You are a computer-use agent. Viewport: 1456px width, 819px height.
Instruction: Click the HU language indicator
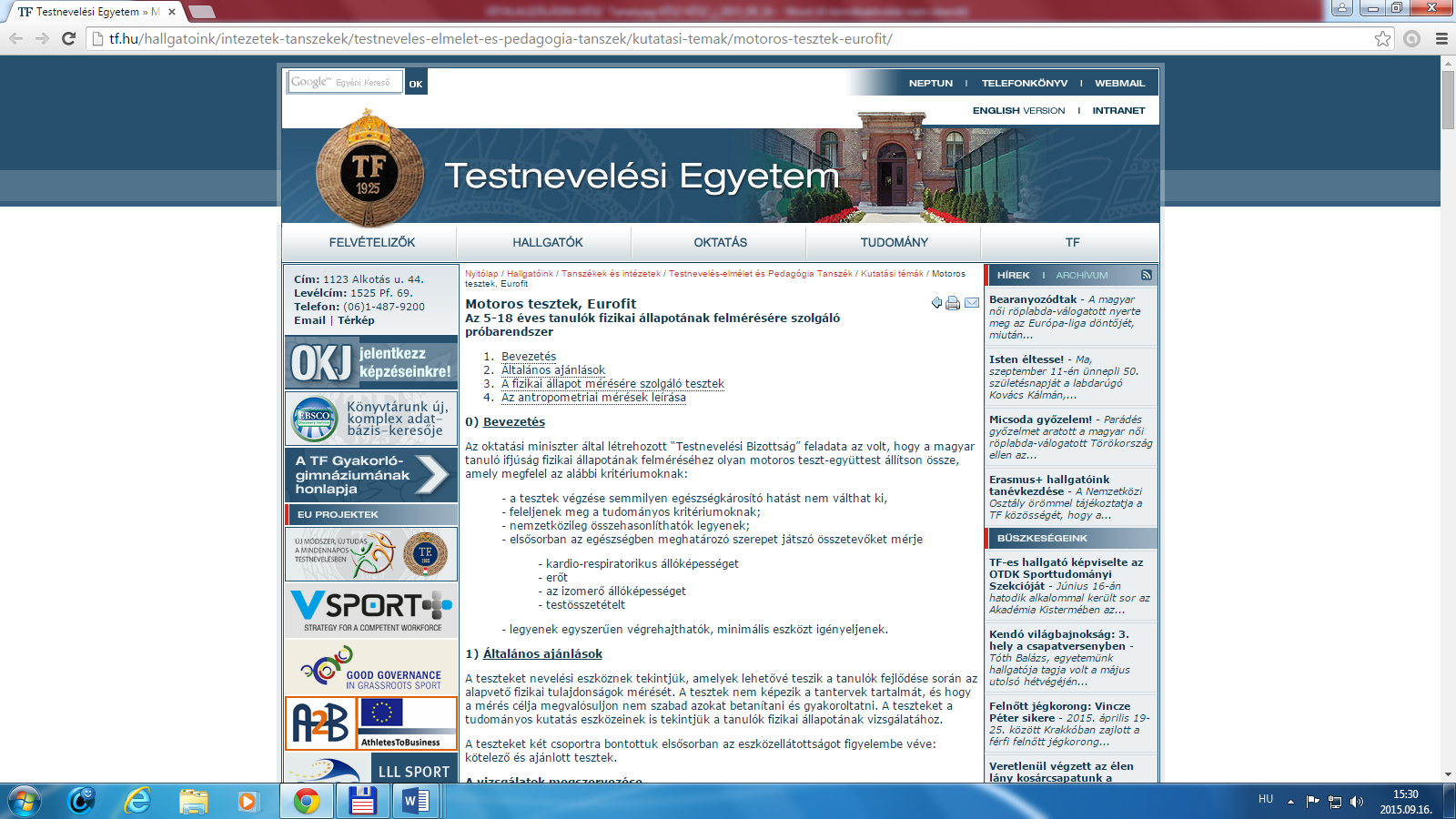click(x=1266, y=799)
